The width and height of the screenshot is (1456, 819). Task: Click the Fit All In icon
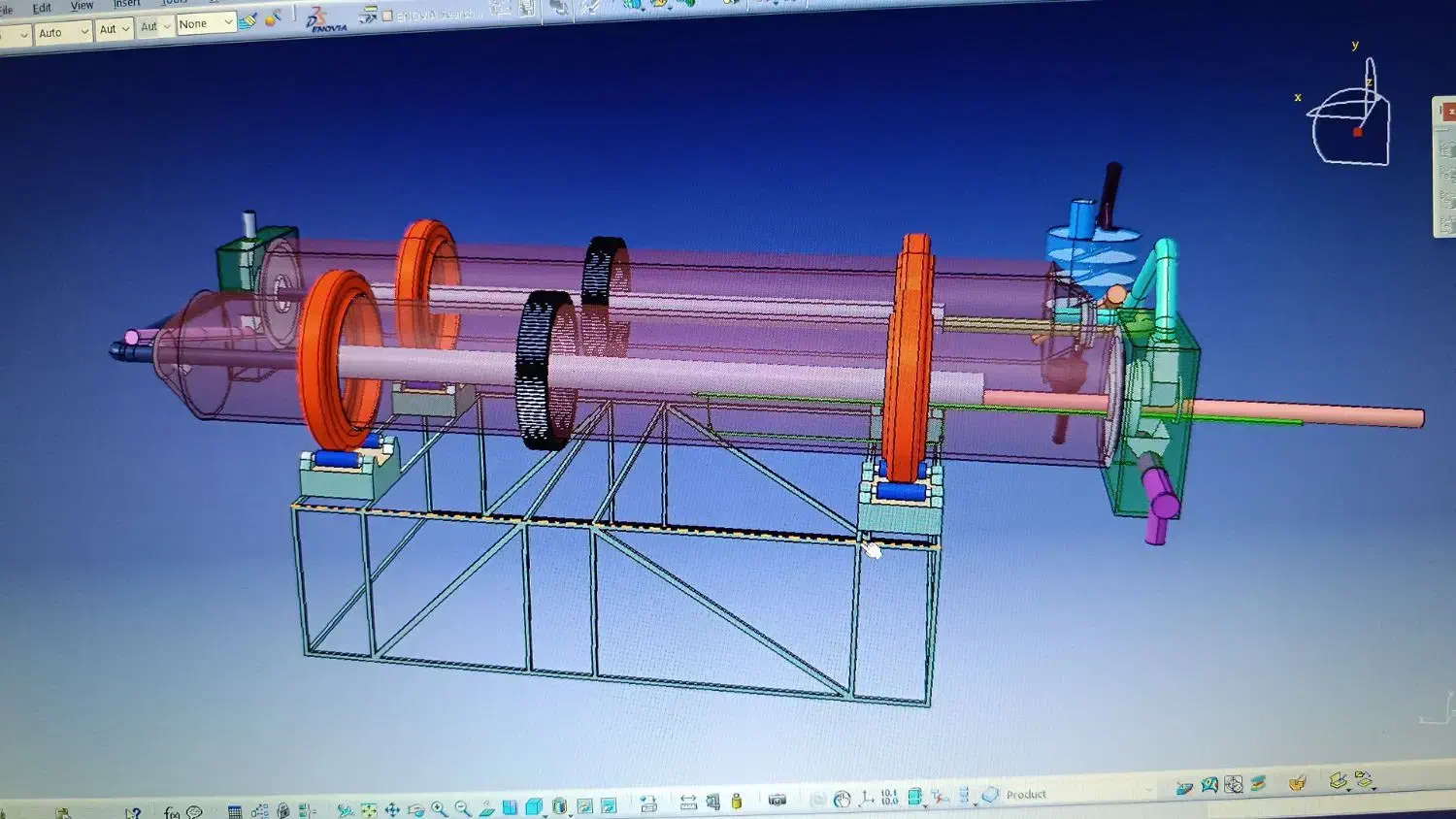pos(369,810)
